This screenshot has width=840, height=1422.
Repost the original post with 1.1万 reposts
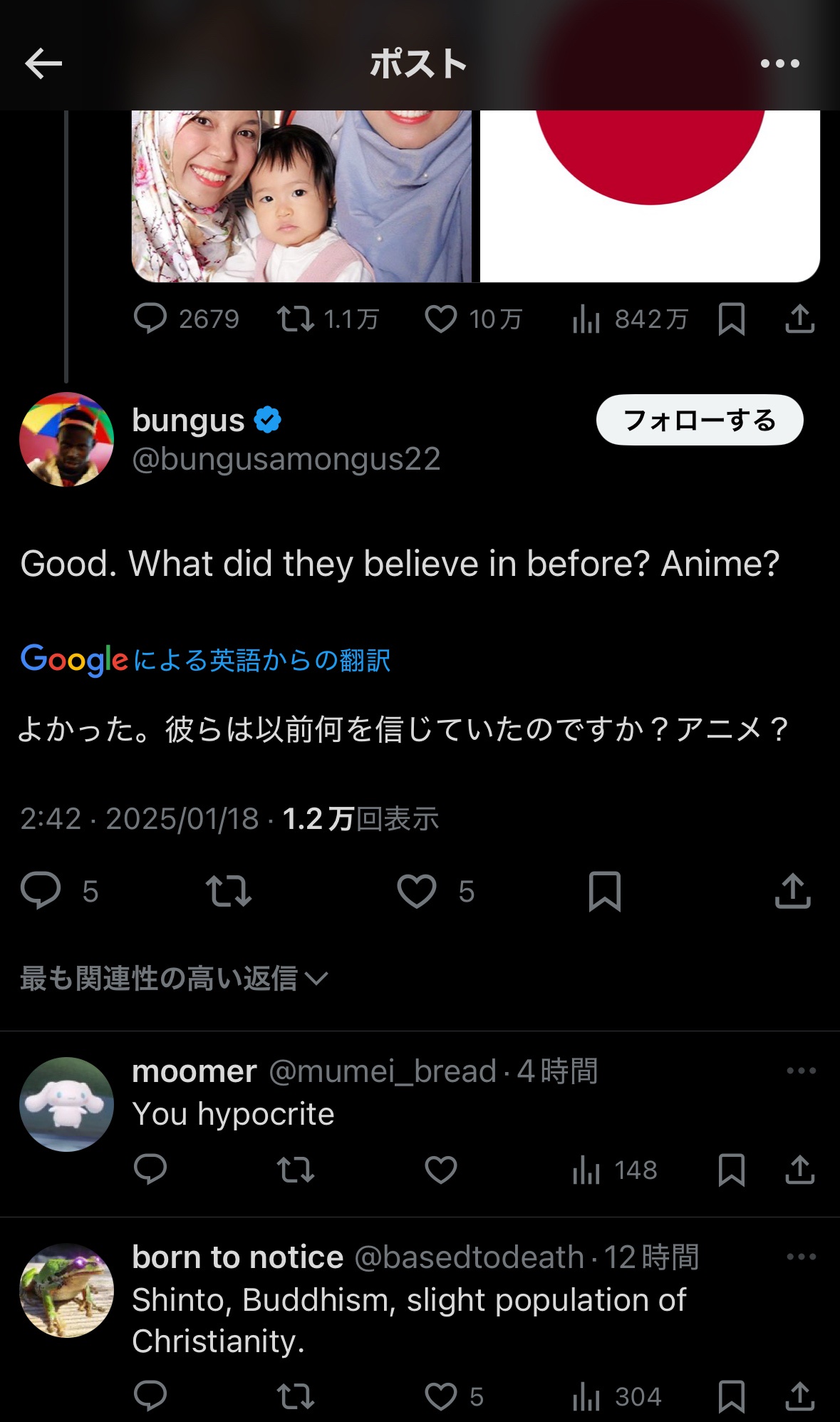tap(295, 319)
